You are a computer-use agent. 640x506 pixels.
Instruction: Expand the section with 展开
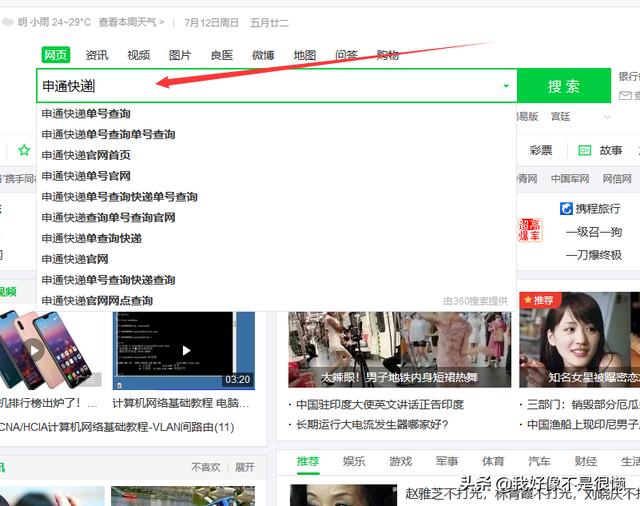[x=244, y=467]
